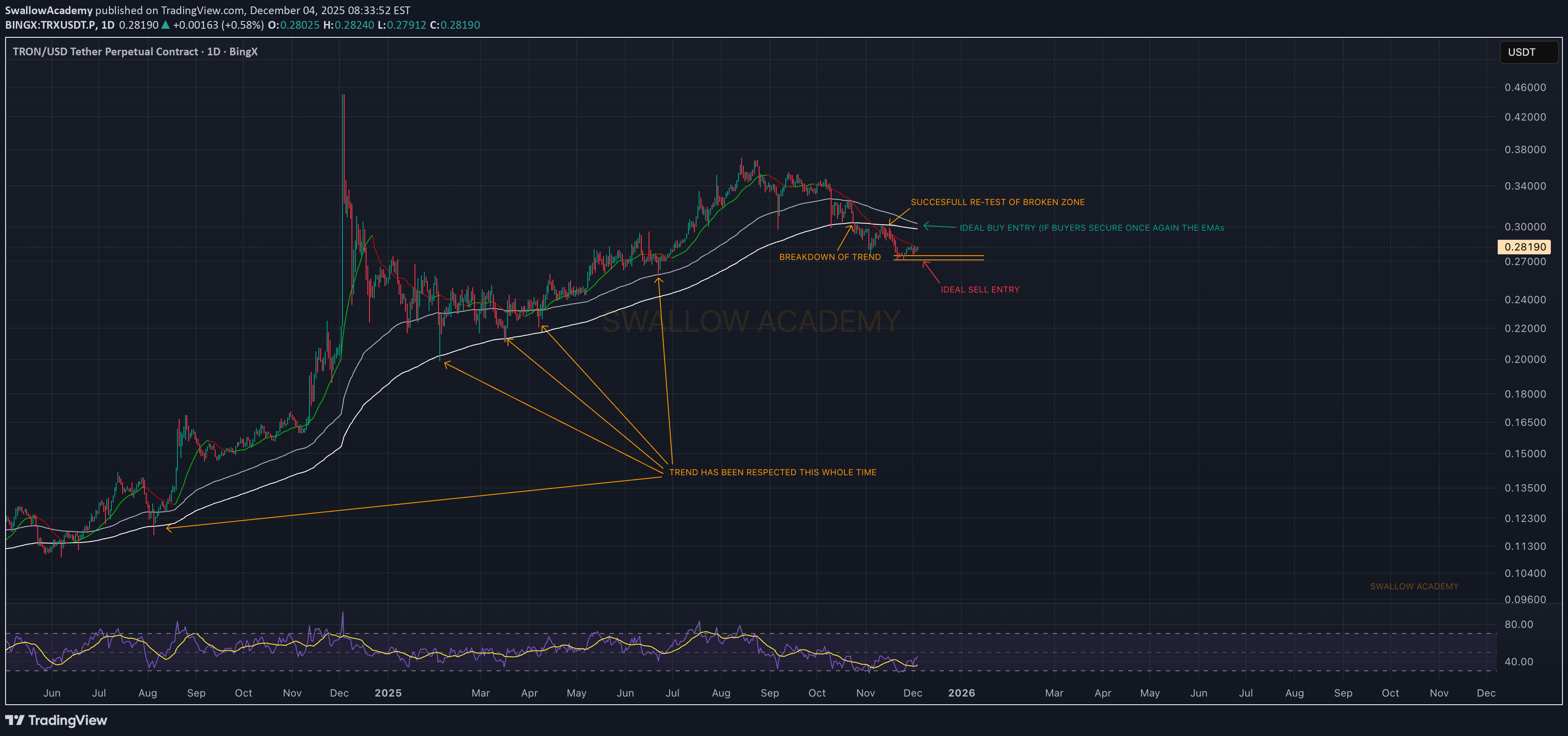Click the green up-triangle next to 0.28190 in header
1568x736 pixels.
click(165, 25)
